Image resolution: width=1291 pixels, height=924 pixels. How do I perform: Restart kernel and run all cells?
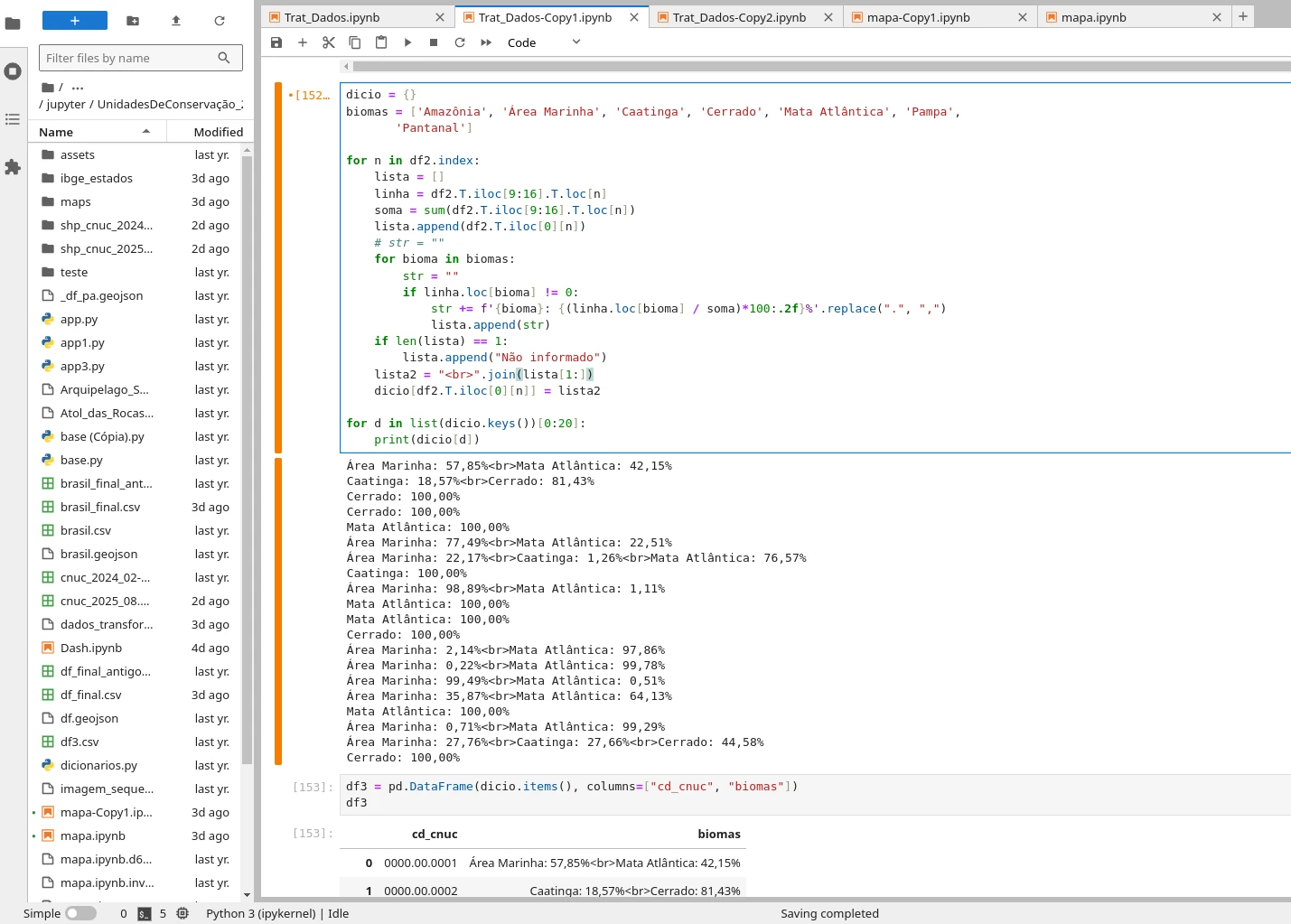pyautogui.click(x=486, y=42)
